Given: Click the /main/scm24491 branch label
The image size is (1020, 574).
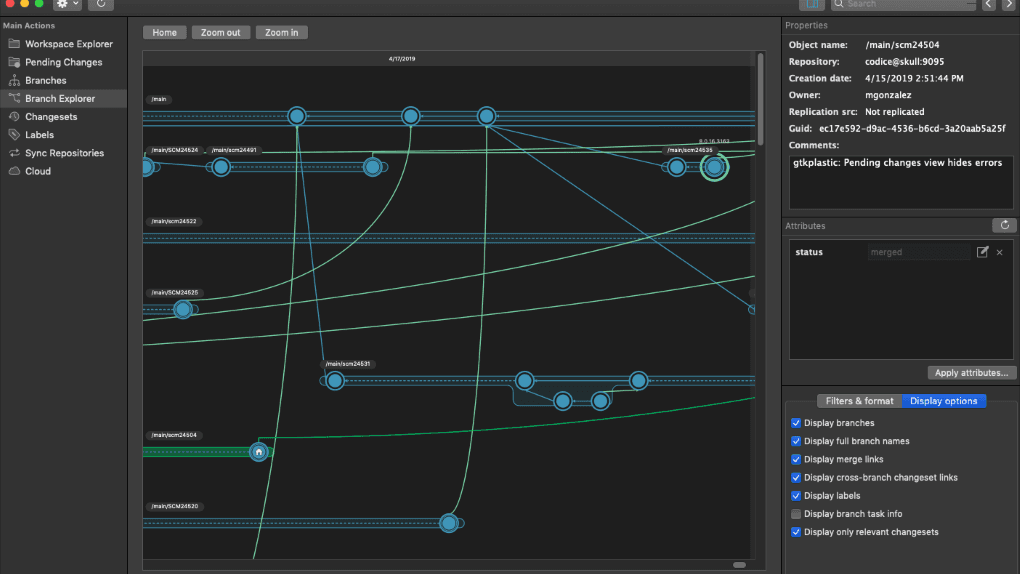Looking at the screenshot, I should (234, 150).
